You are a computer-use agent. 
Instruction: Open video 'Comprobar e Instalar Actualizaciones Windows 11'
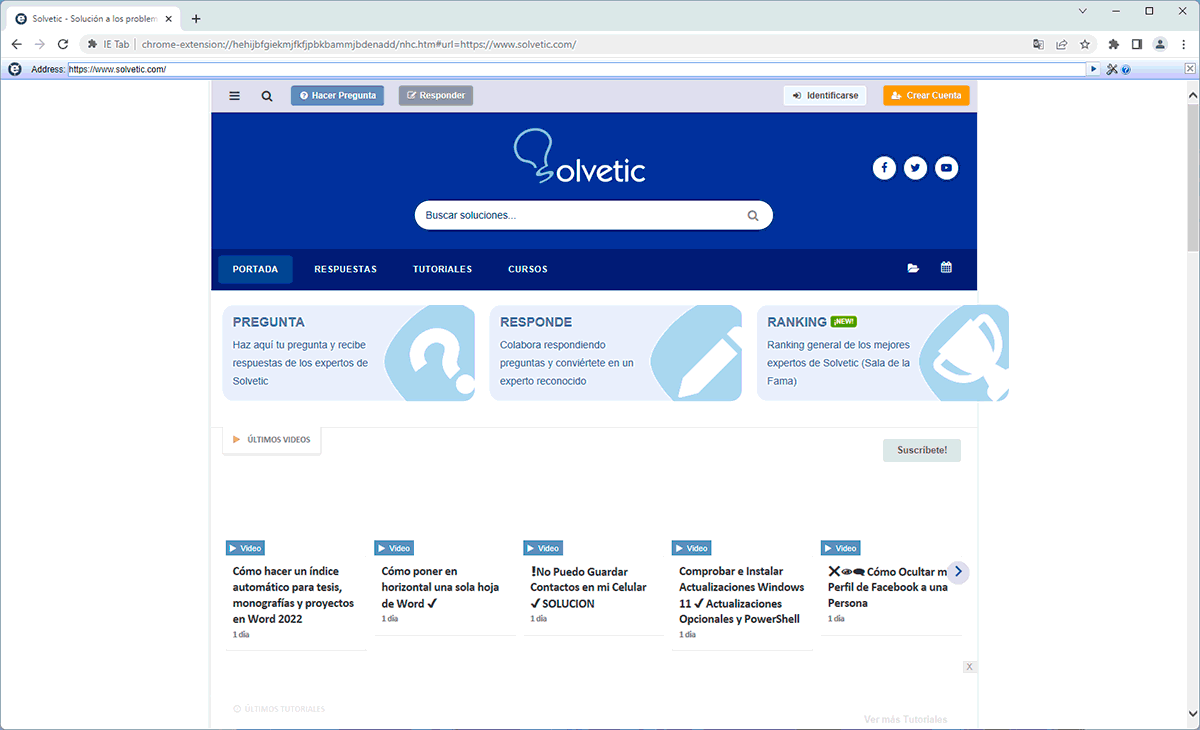[x=741, y=595]
